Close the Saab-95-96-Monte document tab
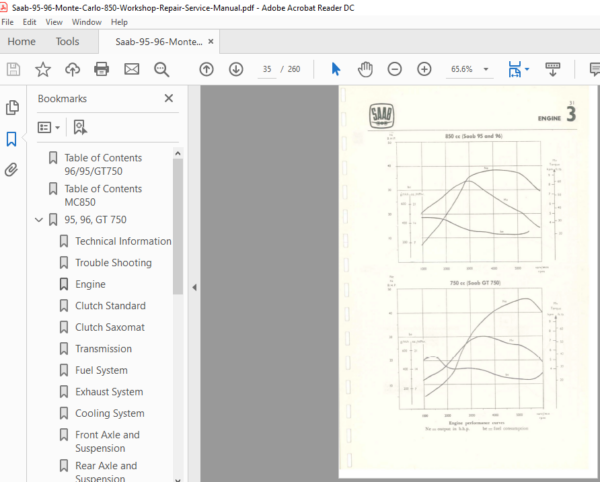 pyautogui.click(x=211, y=42)
